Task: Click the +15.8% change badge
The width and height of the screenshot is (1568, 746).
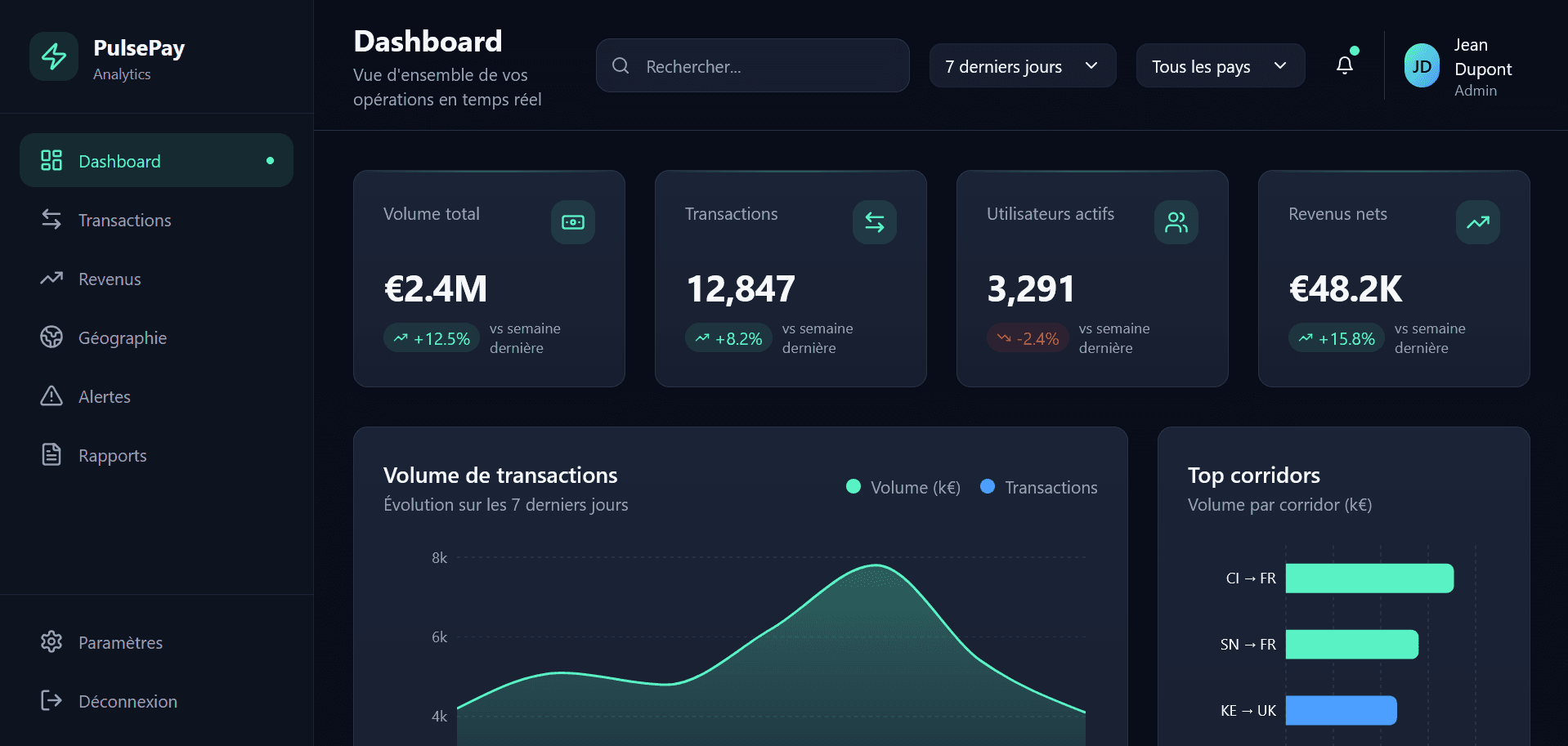Action: [1337, 338]
